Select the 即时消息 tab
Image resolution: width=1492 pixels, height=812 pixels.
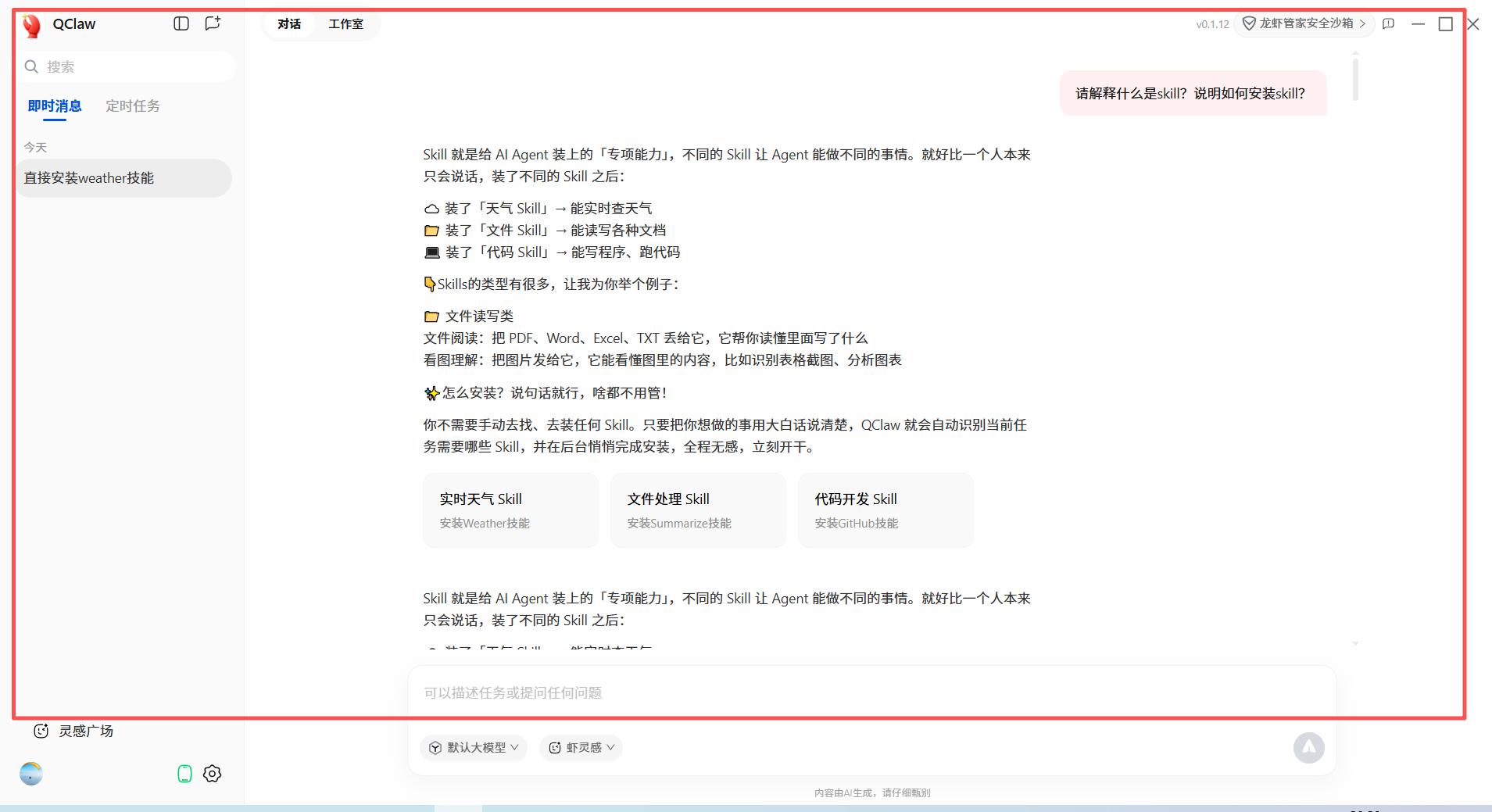tap(55, 106)
